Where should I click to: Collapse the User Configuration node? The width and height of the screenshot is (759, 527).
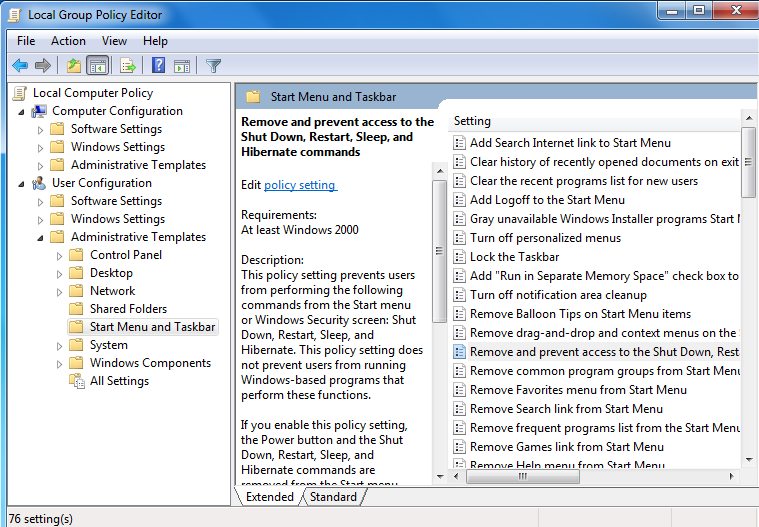(21, 184)
